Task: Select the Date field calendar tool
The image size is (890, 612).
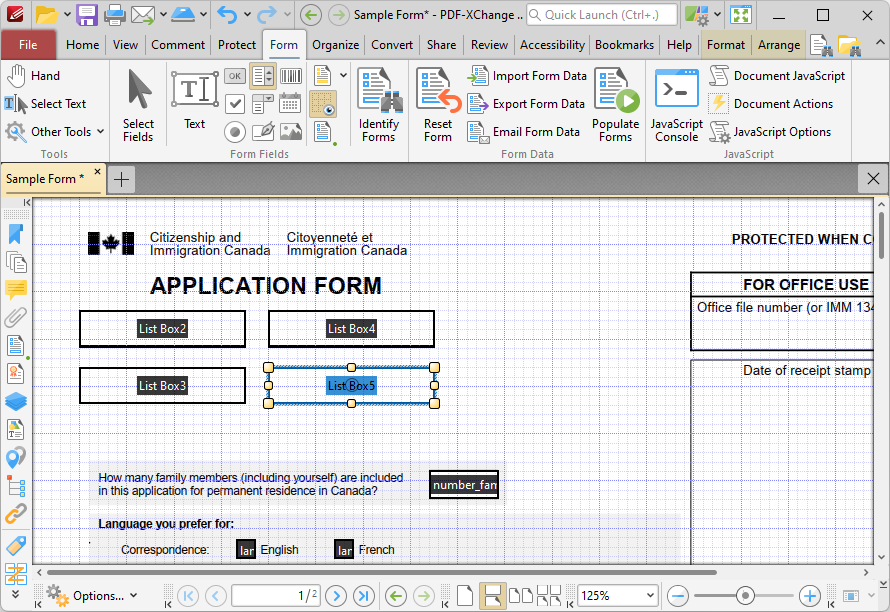Action: click(291, 104)
